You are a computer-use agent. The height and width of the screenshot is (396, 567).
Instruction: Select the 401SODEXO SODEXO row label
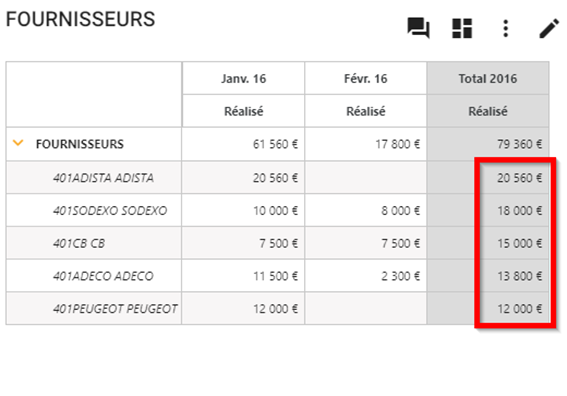(110, 210)
